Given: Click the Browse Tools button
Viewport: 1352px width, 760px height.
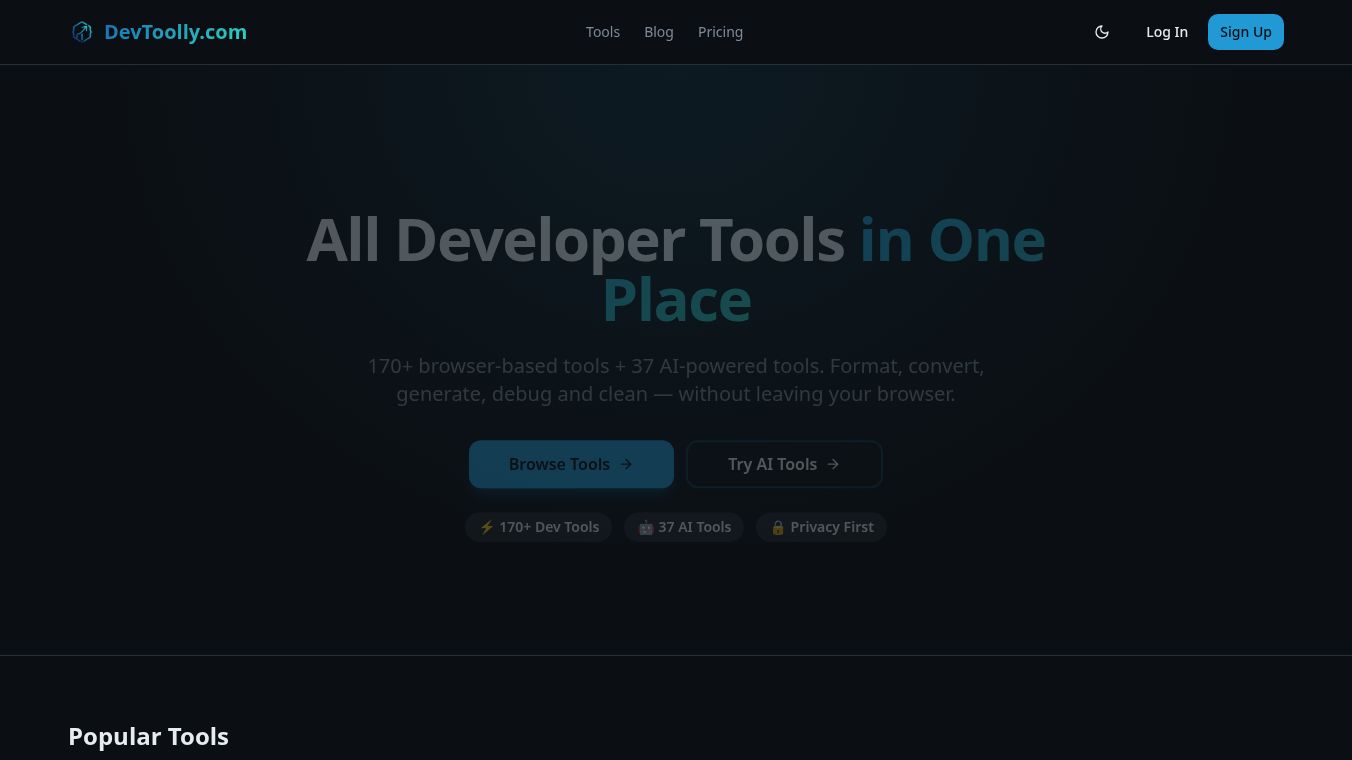Looking at the screenshot, I should click(x=571, y=464).
